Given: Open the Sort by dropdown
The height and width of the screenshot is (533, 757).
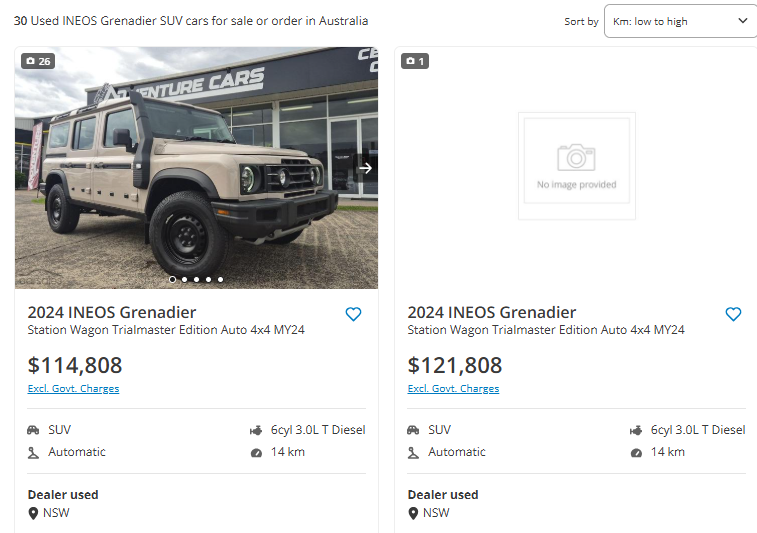Looking at the screenshot, I should coord(680,21).
